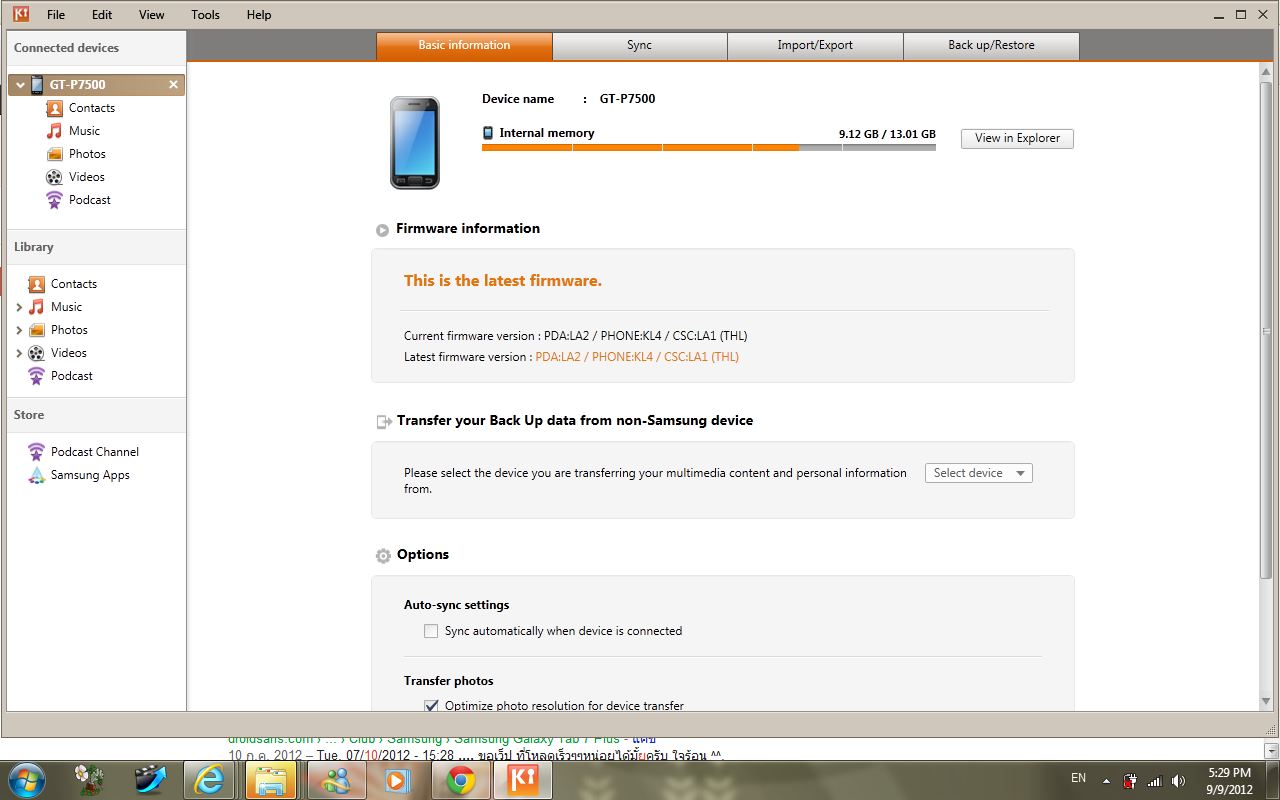Viewport: 1280px width, 800px height.
Task: Click the Kies window vertical scrollbar thumb
Action: pyautogui.click(x=1266, y=332)
